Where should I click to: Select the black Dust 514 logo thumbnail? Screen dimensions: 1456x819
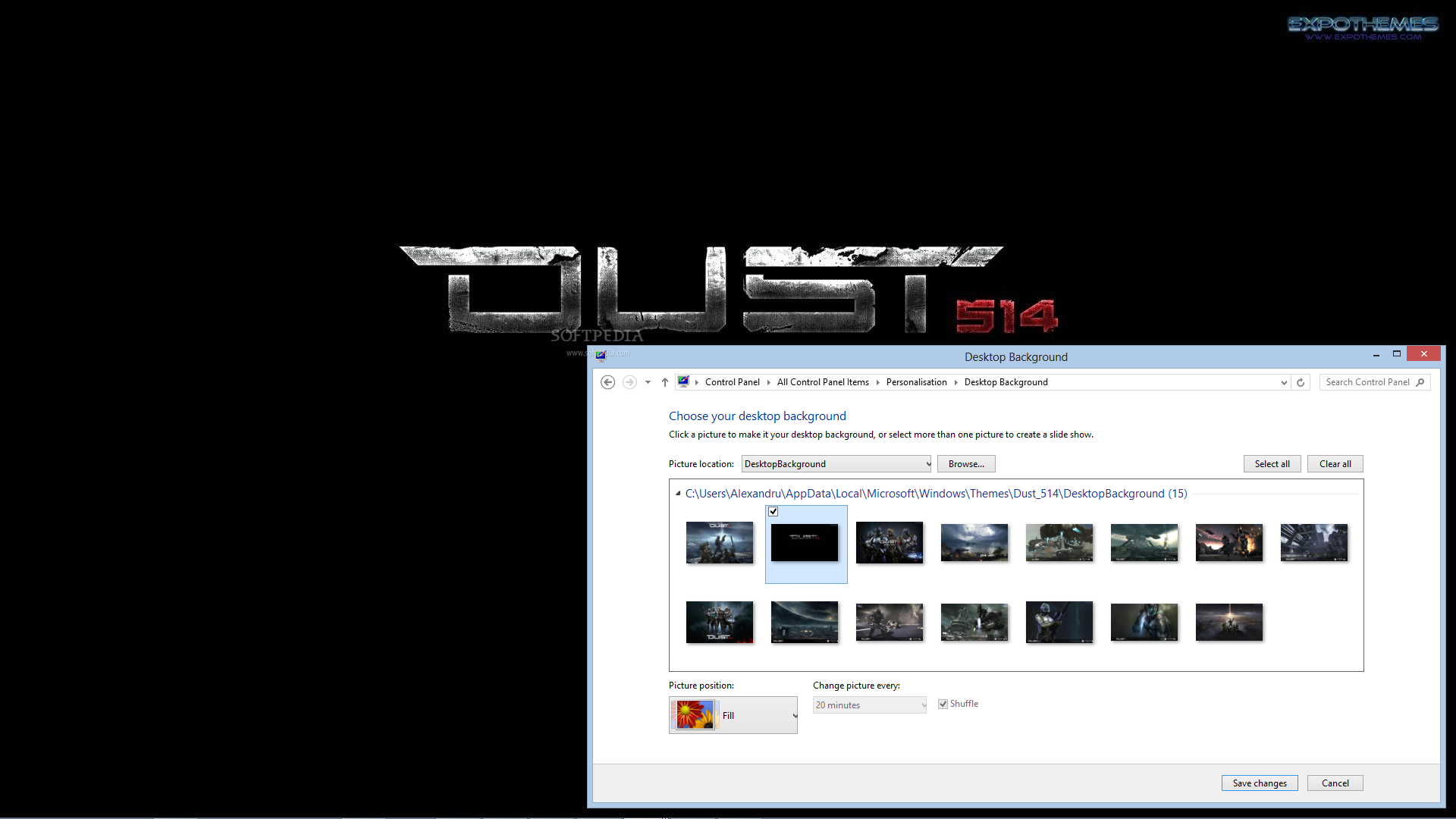click(x=805, y=543)
